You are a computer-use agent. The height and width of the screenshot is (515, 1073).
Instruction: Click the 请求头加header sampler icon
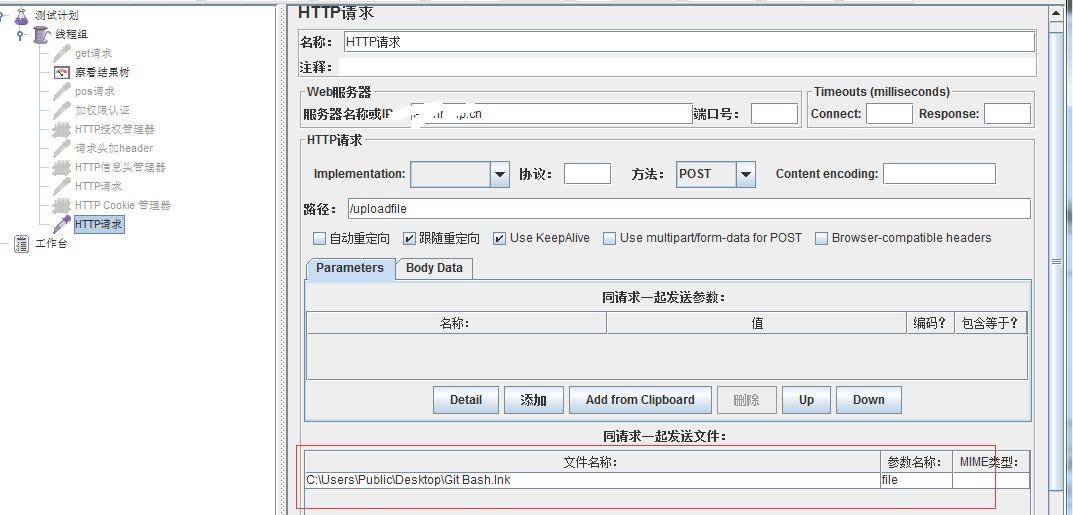(x=62, y=148)
